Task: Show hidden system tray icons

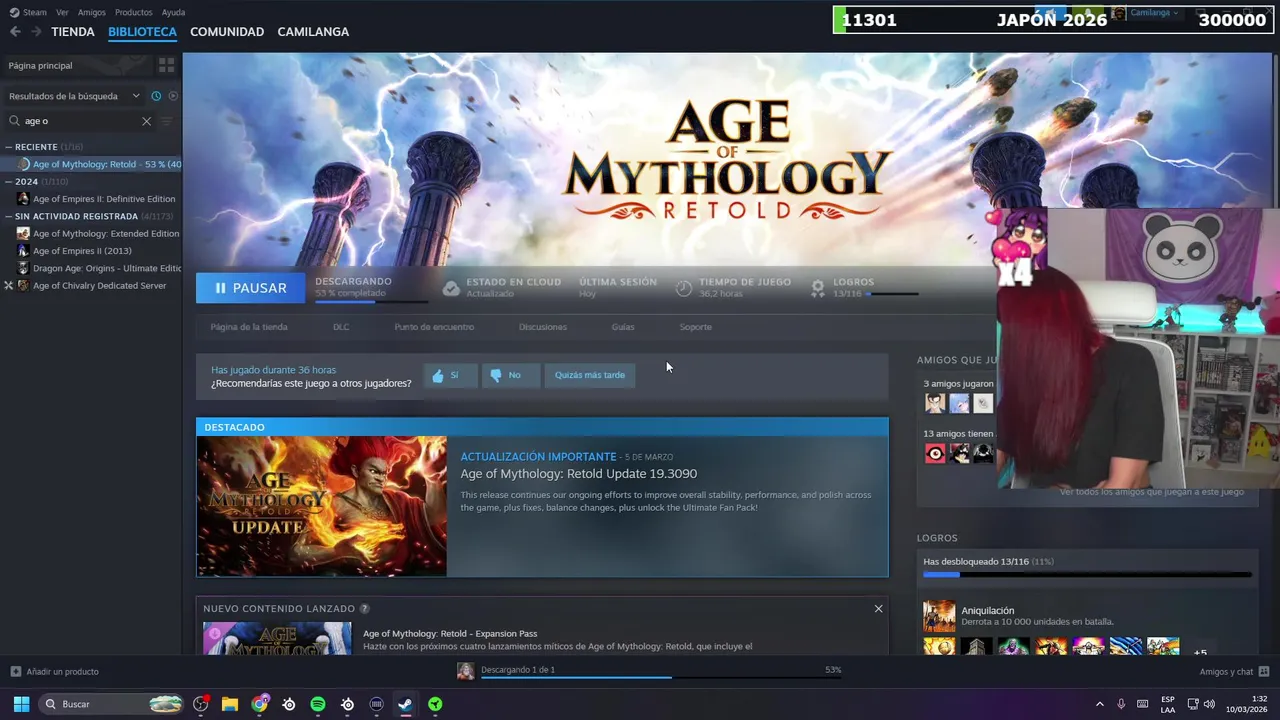Action: coord(1099,704)
